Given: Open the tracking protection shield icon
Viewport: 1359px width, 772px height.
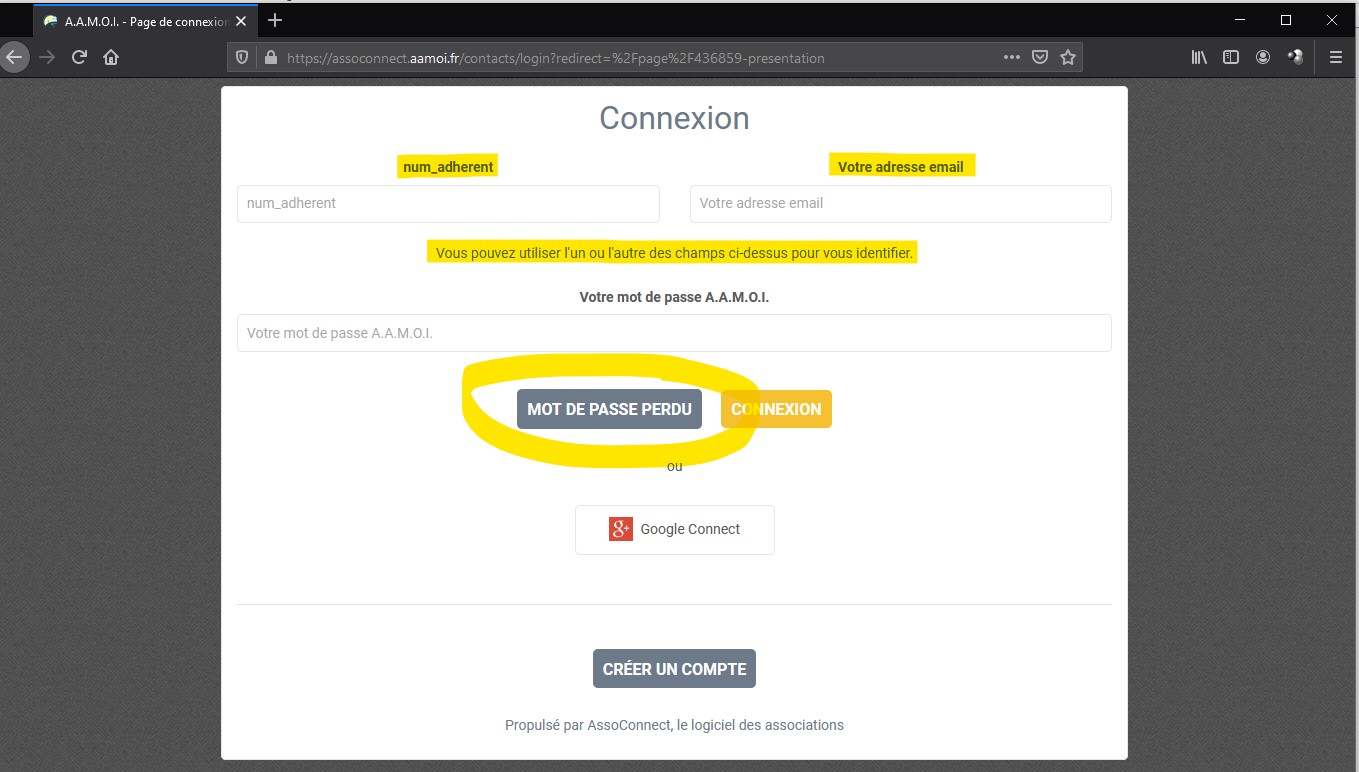Looking at the screenshot, I should (x=242, y=58).
